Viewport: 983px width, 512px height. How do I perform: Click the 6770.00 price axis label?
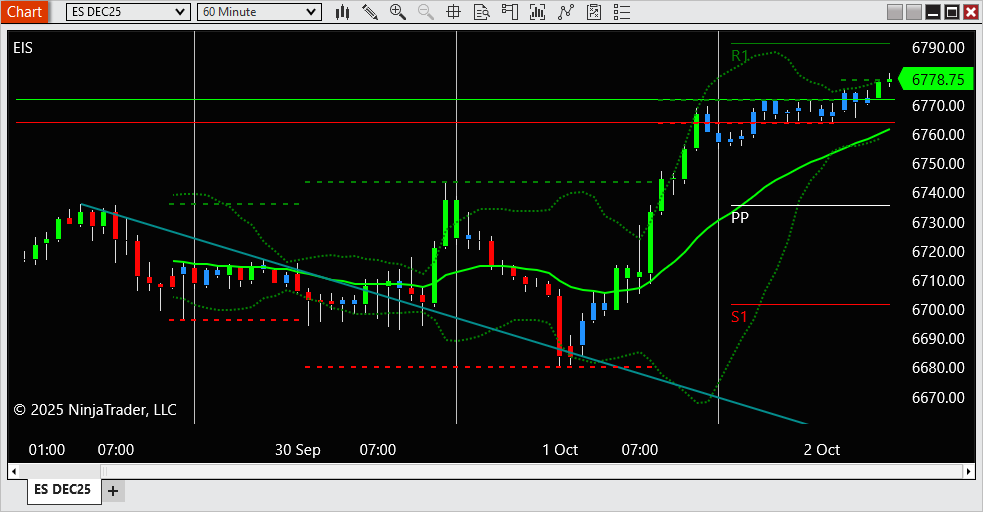click(x=938, y=106)
